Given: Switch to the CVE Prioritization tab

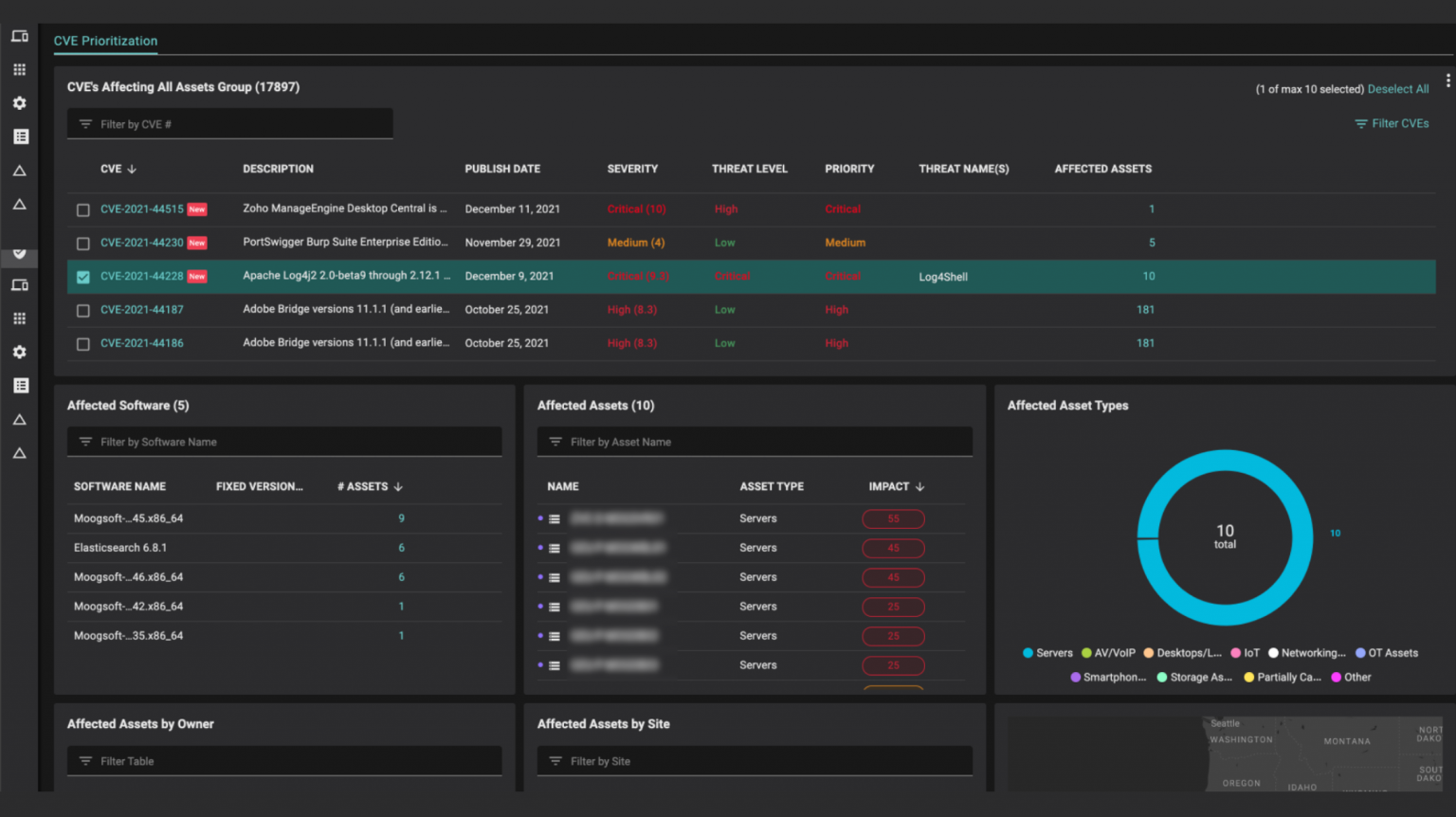Looking at the screenshot, I should [x=105, y=41].
